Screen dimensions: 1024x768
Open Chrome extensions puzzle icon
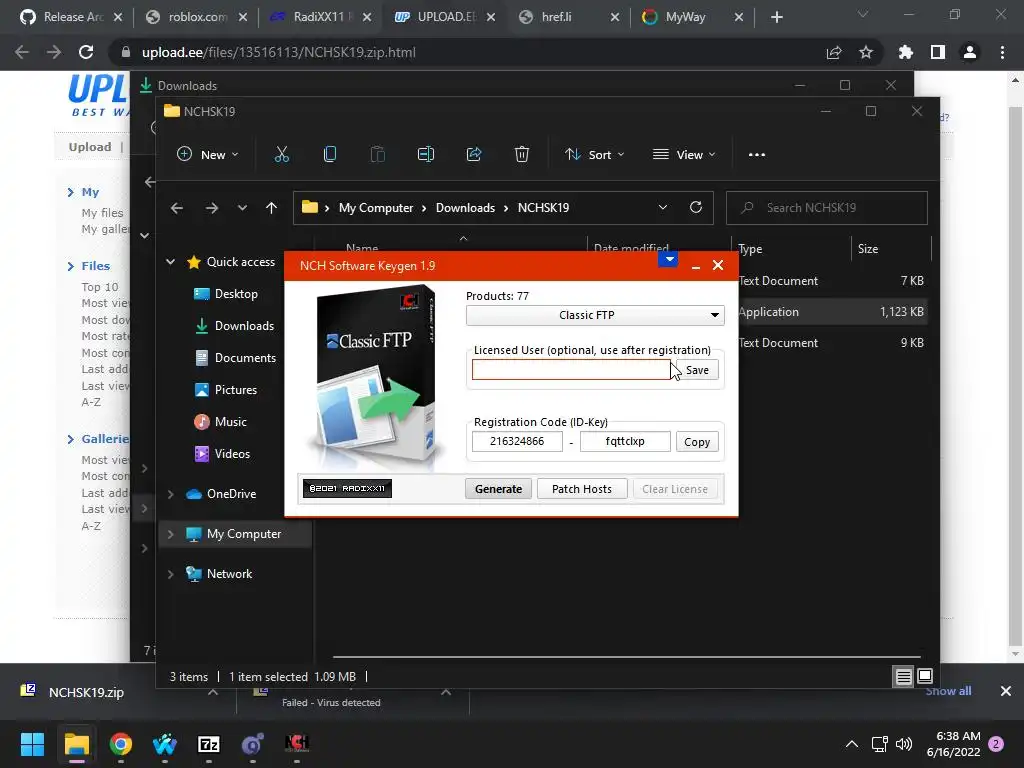[905, 52]
